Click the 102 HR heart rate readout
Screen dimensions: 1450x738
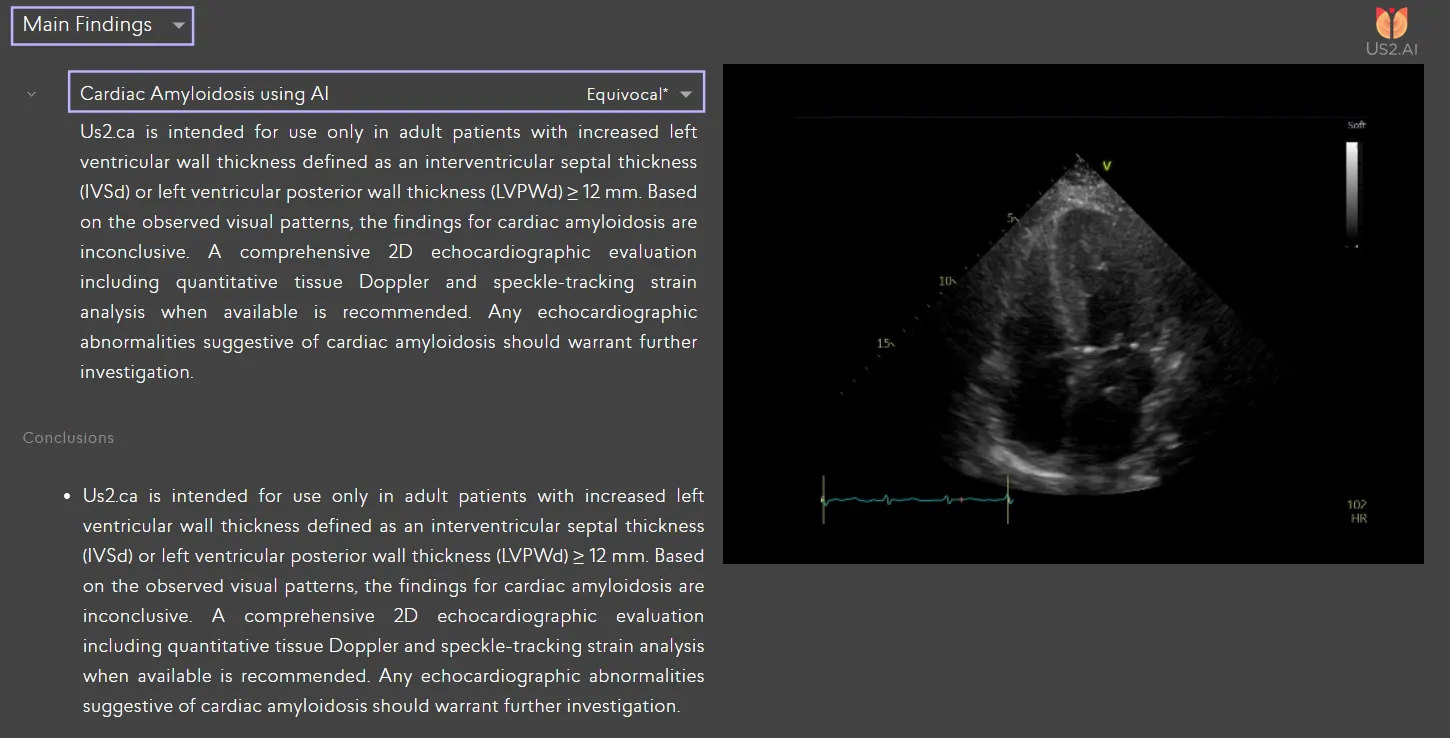click(1357, 512)
